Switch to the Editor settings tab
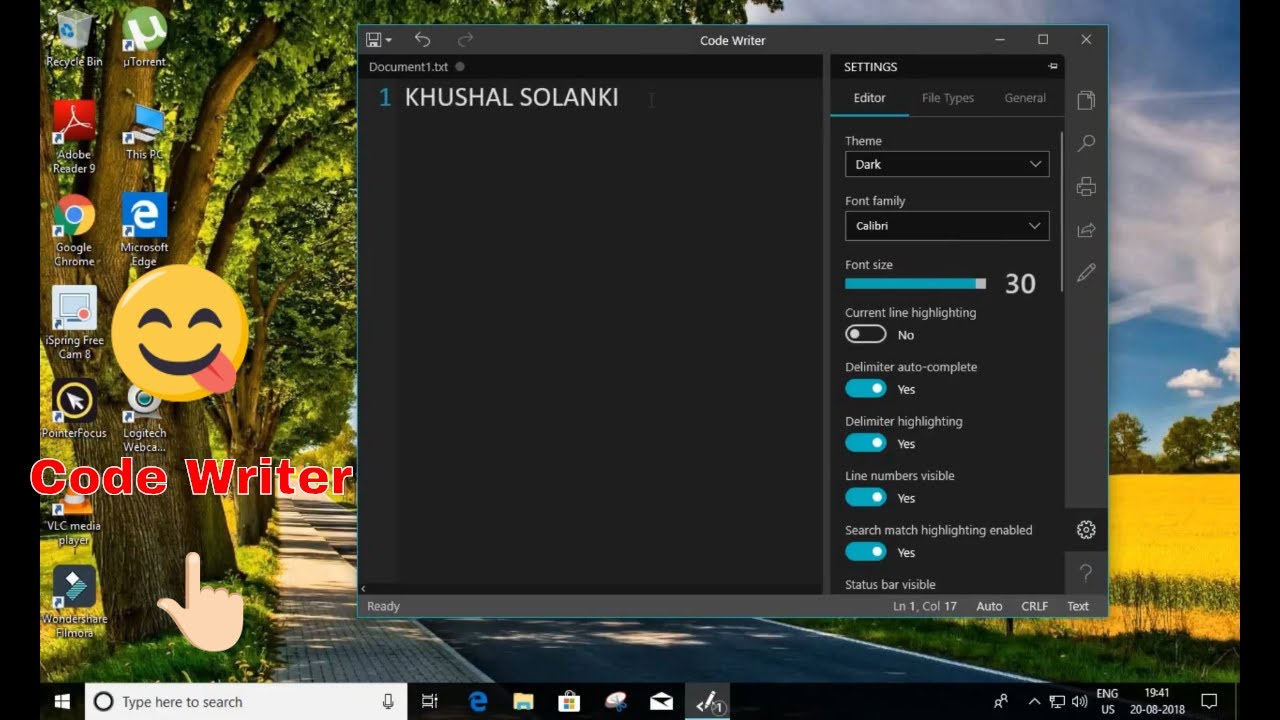 (x=869, y=98)
